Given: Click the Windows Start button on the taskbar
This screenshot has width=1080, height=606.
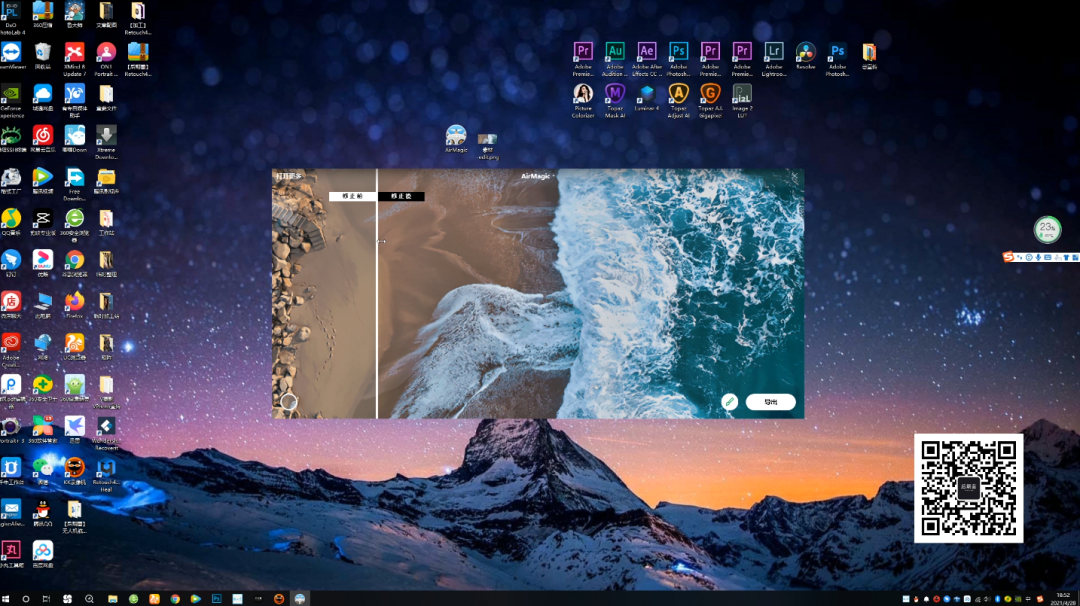Looking at the screenshot, I should 7,598.
